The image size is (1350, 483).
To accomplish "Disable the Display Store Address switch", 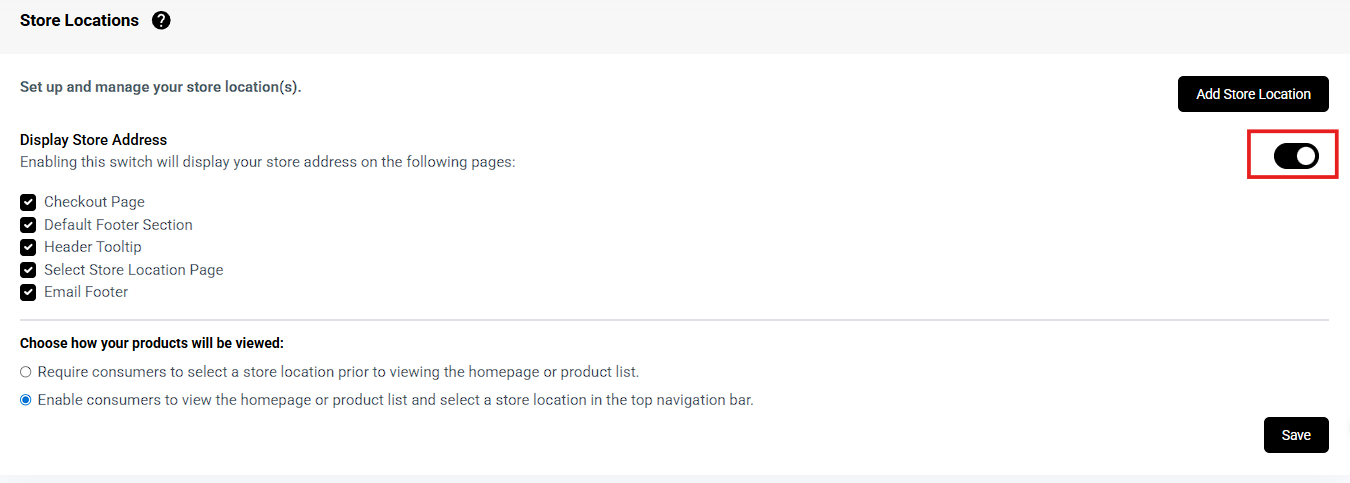I will (1296, 156).
